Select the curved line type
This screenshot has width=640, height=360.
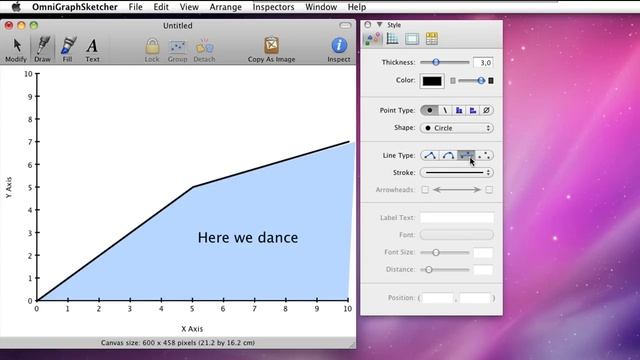pos(448,156)
